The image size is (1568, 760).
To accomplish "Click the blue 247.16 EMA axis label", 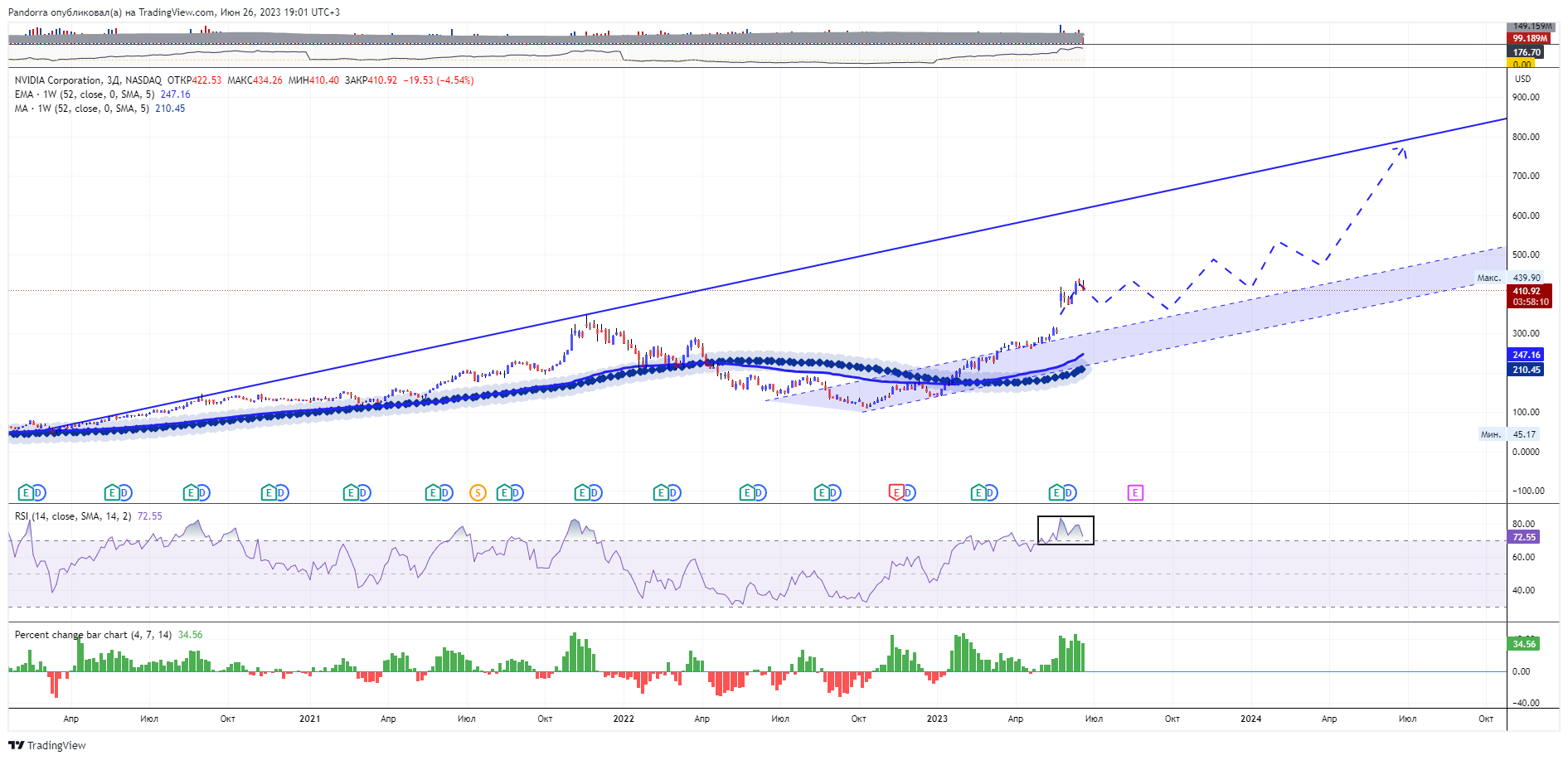I will pyautogui.click(x=1526, y=355).
